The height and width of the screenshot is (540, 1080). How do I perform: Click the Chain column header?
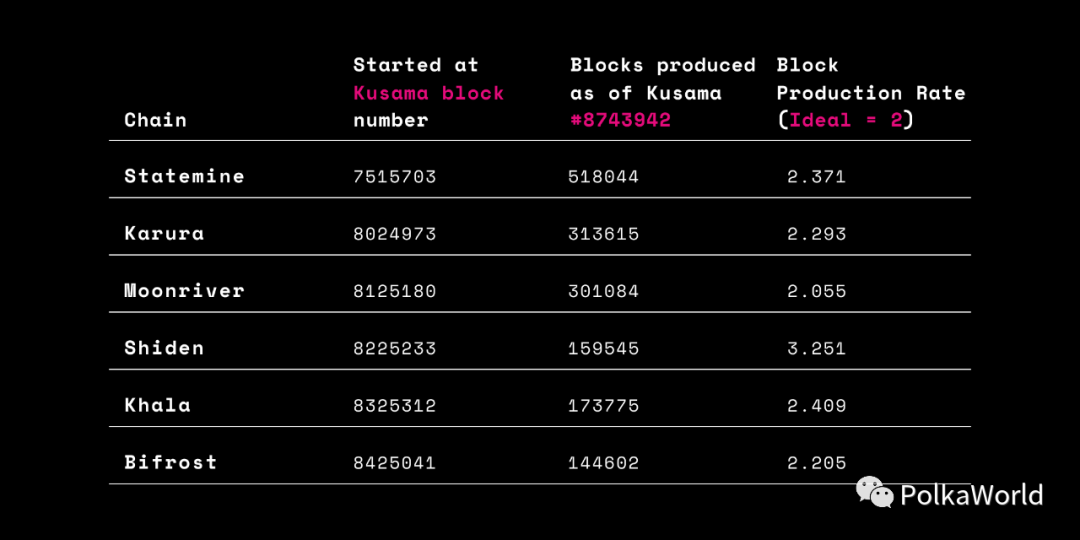(x=156, y=121)
